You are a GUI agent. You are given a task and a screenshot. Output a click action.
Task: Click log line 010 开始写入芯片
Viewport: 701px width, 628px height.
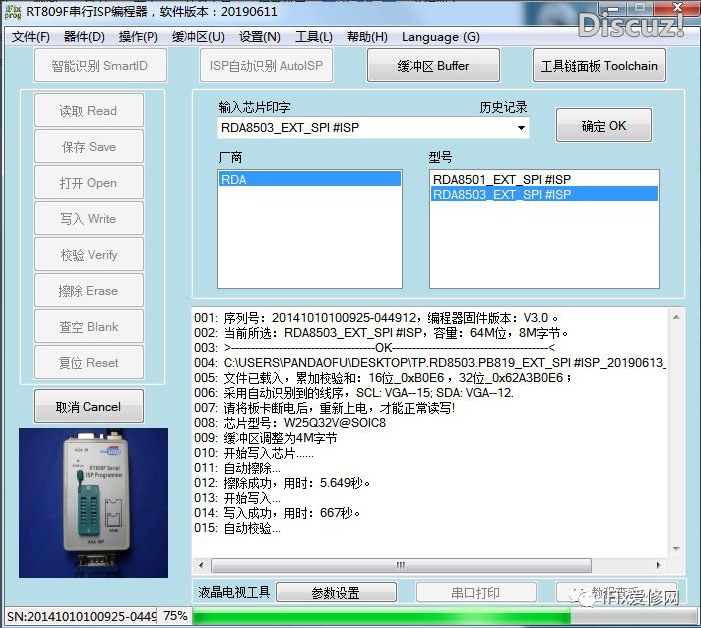[254, 453]
